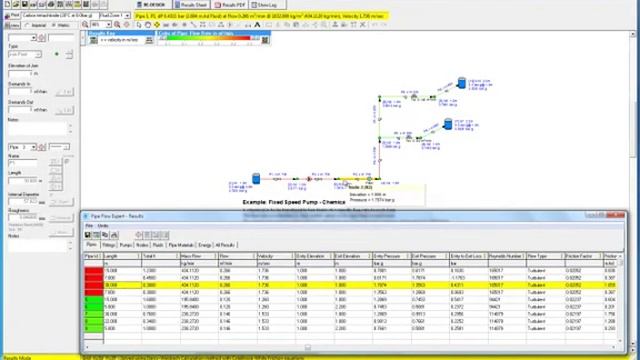This screenshot has height=360, width=640.
Task: Switch to the Results Sheet tab
Action: pos(191,5)
